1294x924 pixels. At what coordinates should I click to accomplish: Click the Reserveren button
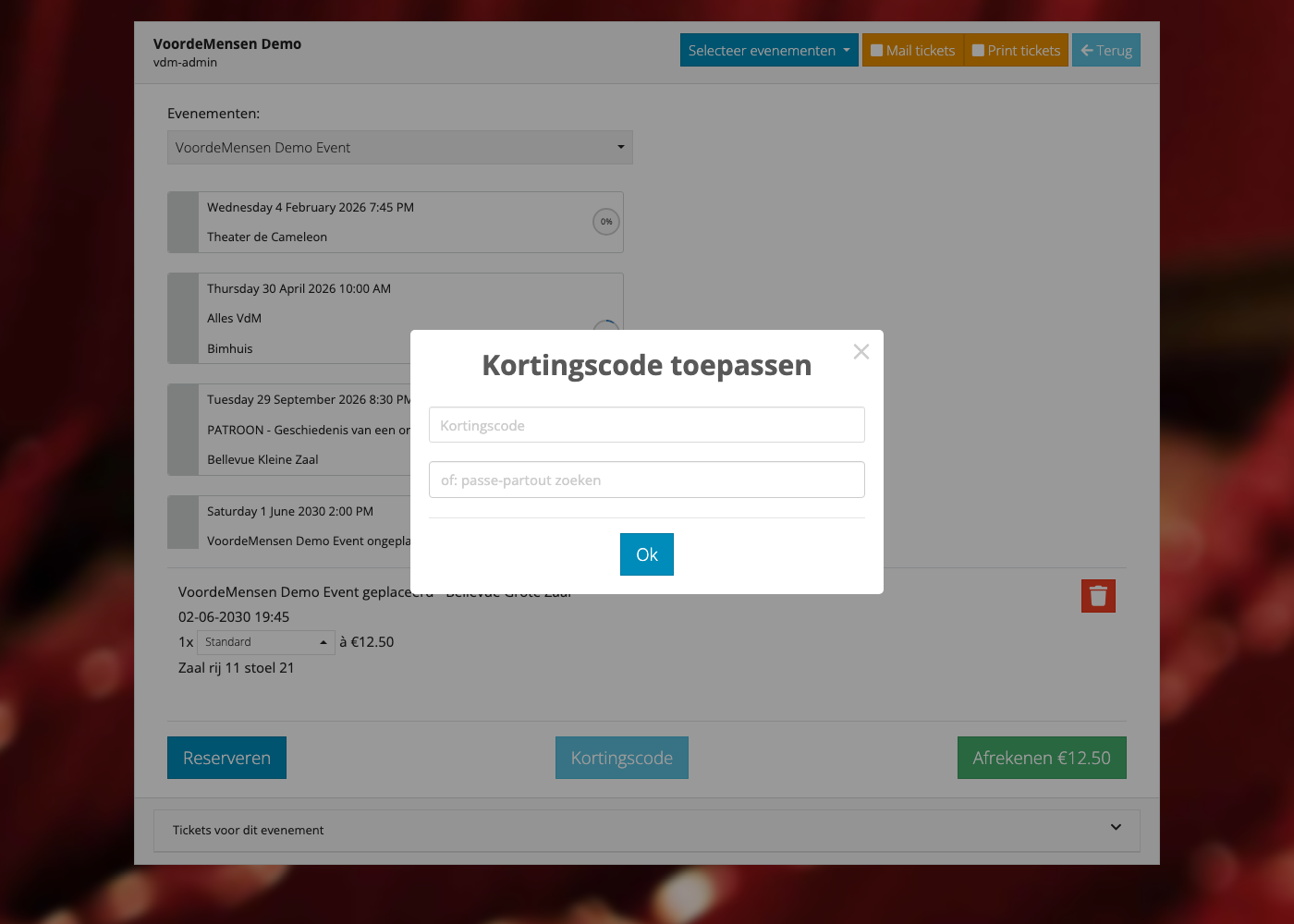click(x=226, y=758)
